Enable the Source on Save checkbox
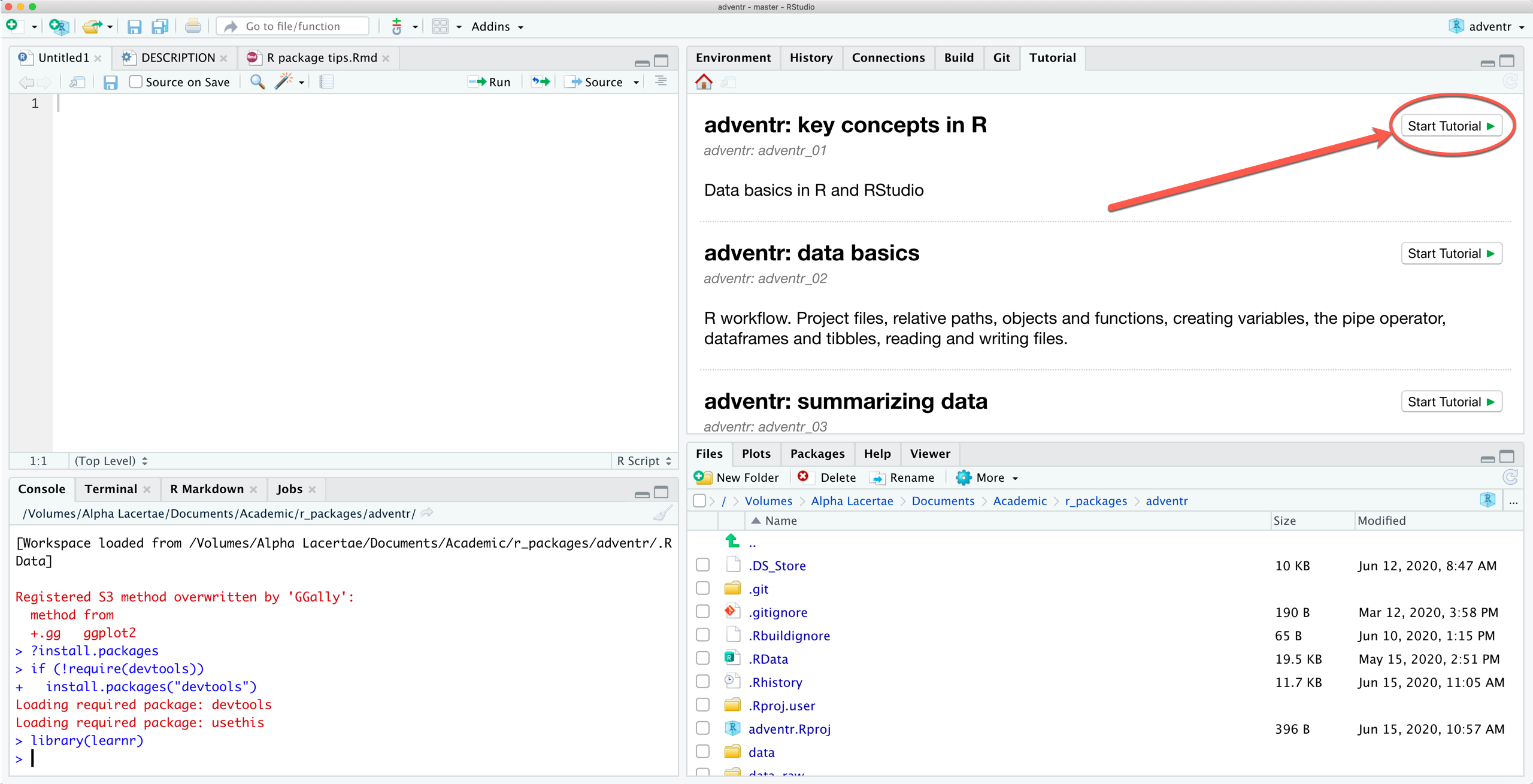Screen dimensions: 1533x784 click(x=136, y=82)
